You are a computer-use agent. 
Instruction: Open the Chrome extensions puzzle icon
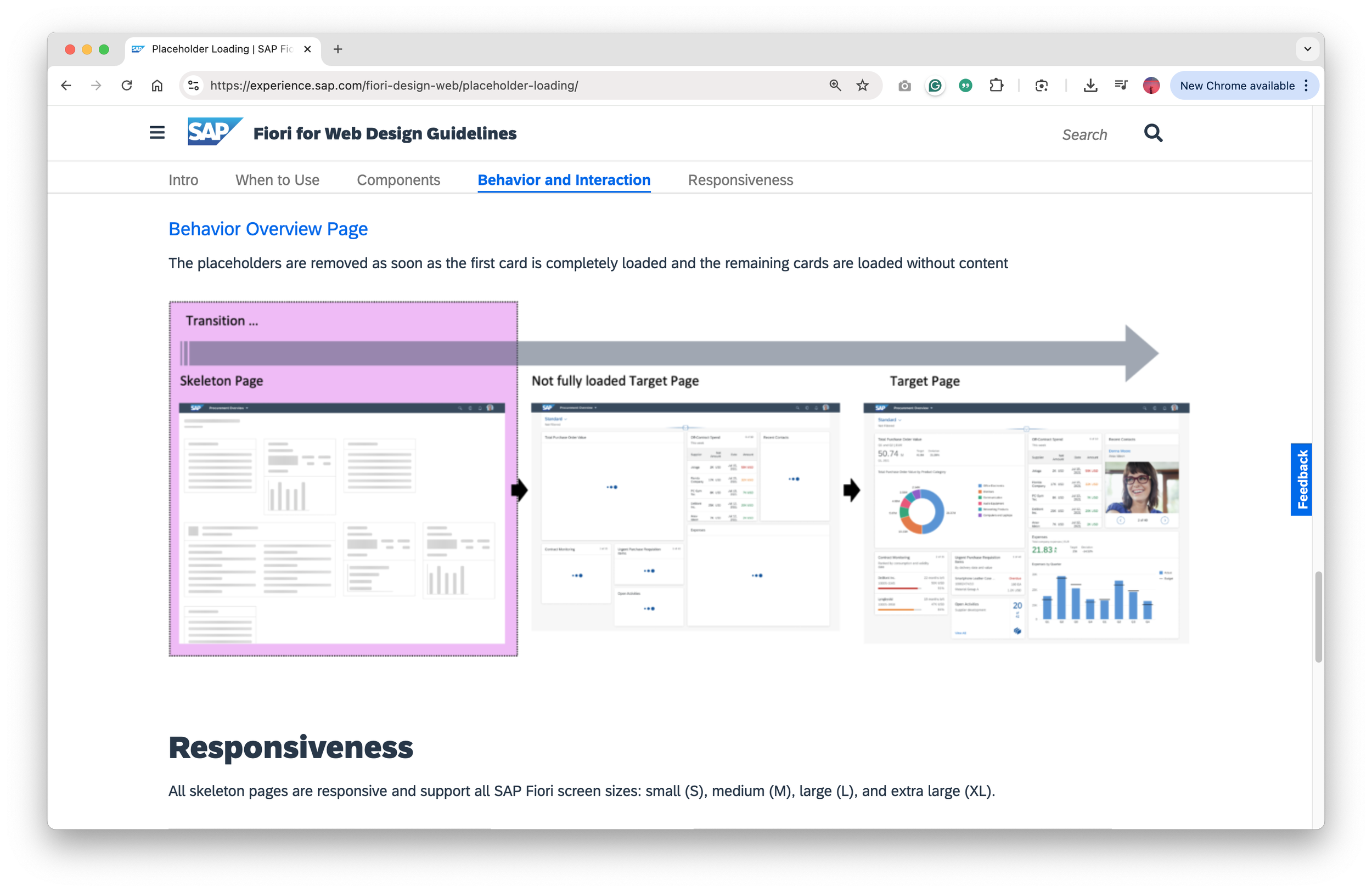pyautogui.click(x=996, y=85)
